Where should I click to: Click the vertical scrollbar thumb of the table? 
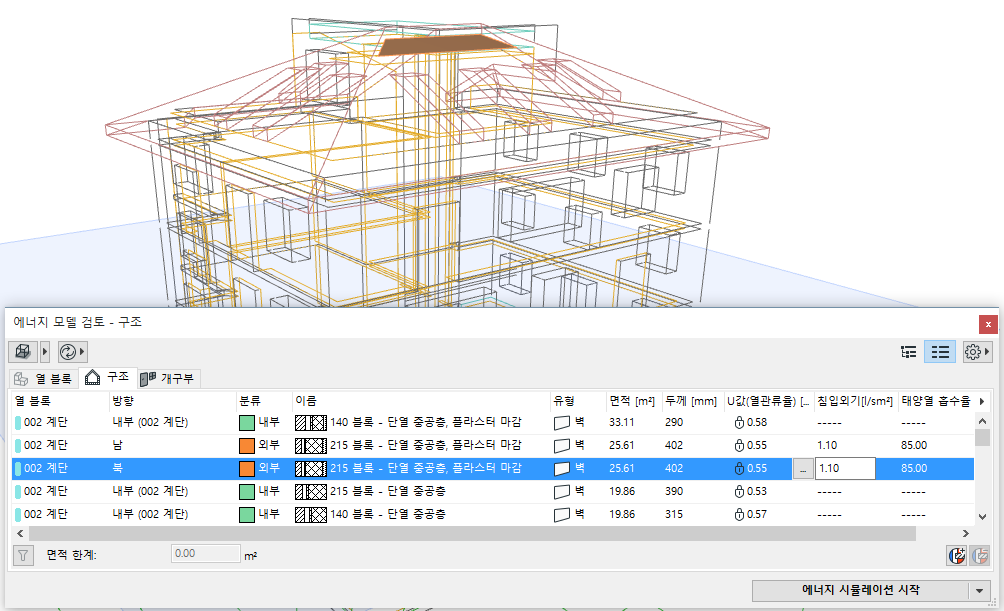(x=982, y=437)
